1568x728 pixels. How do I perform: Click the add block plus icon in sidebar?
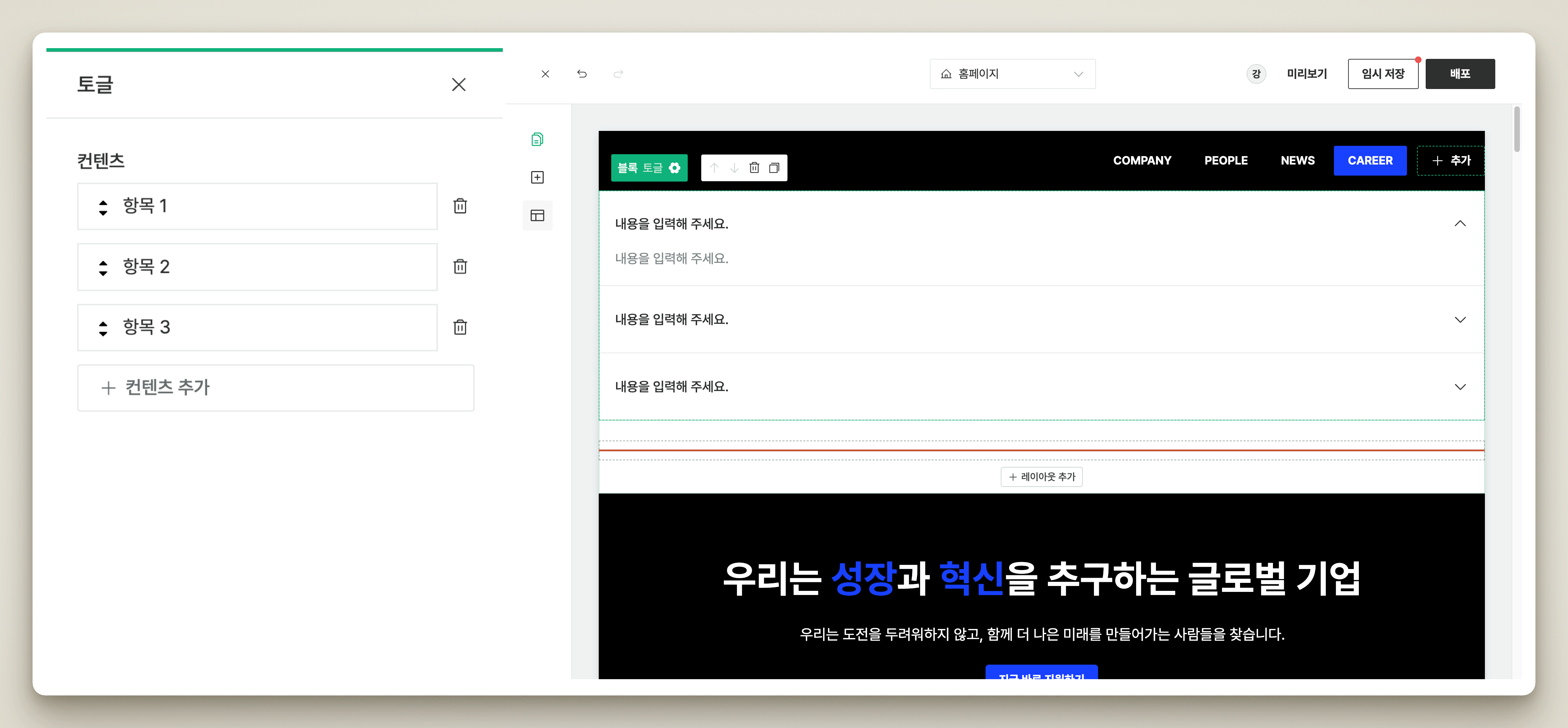point(537,178)
